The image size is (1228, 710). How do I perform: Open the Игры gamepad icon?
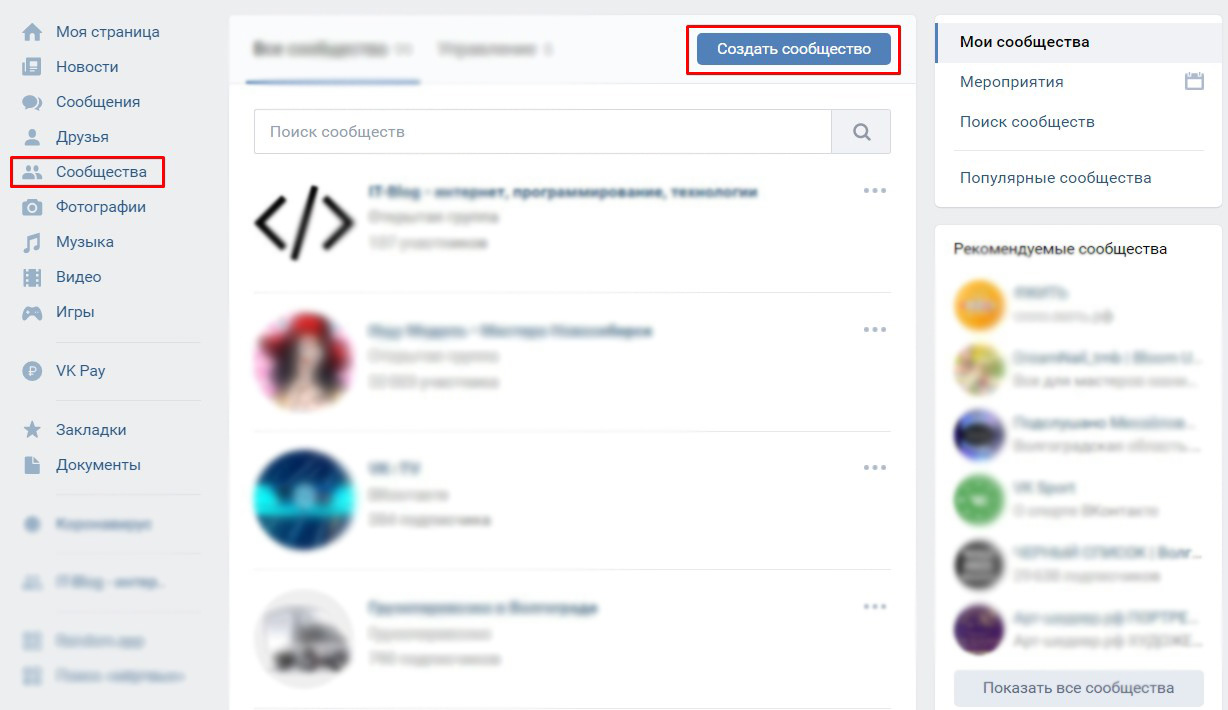[32, 312]
